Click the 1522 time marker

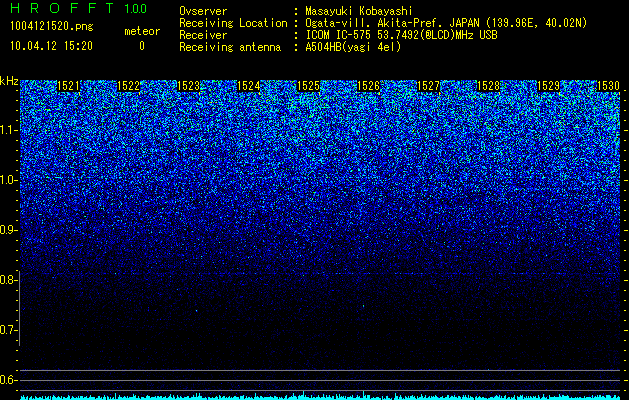[x=128, y=86]
